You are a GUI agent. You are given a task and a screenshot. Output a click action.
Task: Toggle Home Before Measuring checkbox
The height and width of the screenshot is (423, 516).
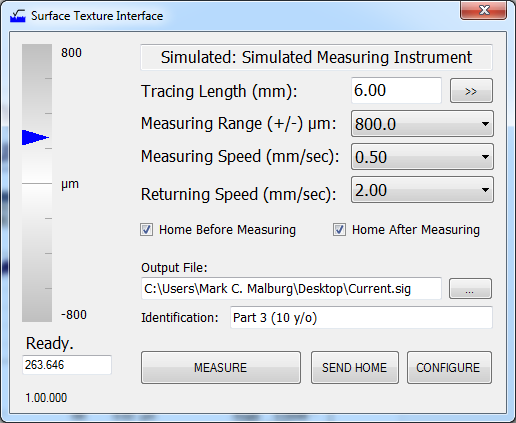pos(146,230)
